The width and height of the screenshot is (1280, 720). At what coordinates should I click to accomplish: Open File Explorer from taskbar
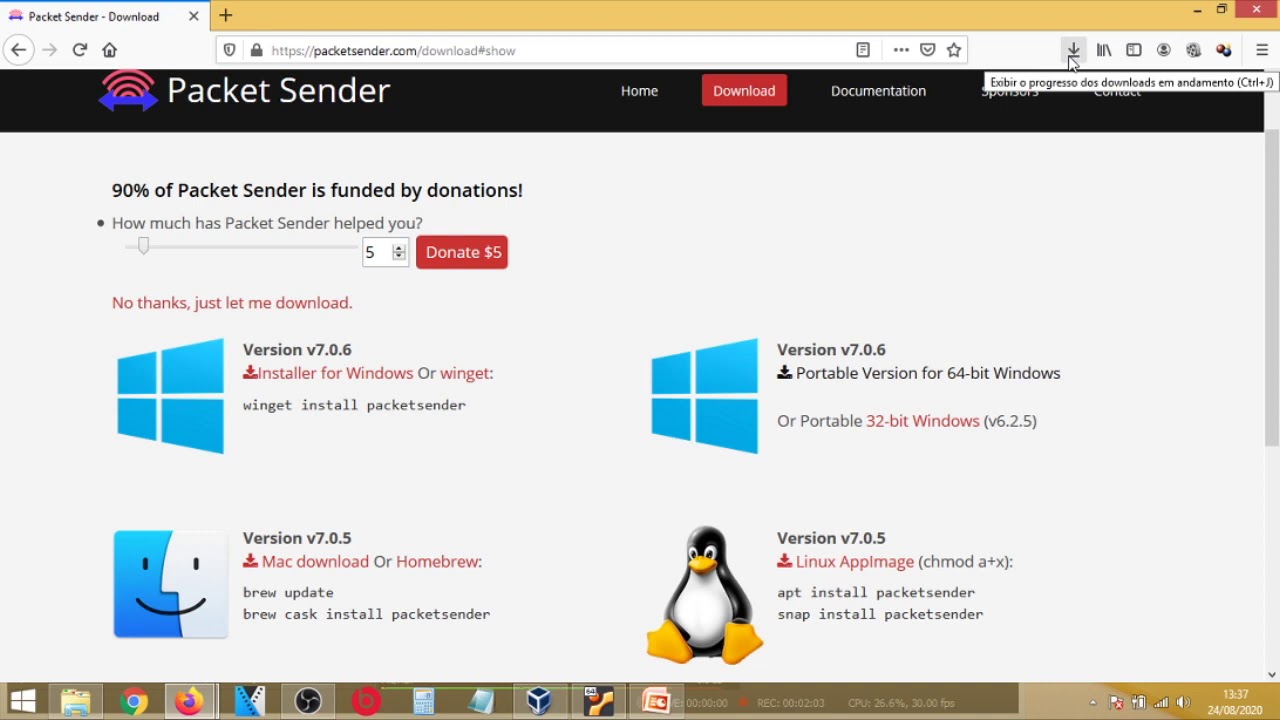[76, 702]
